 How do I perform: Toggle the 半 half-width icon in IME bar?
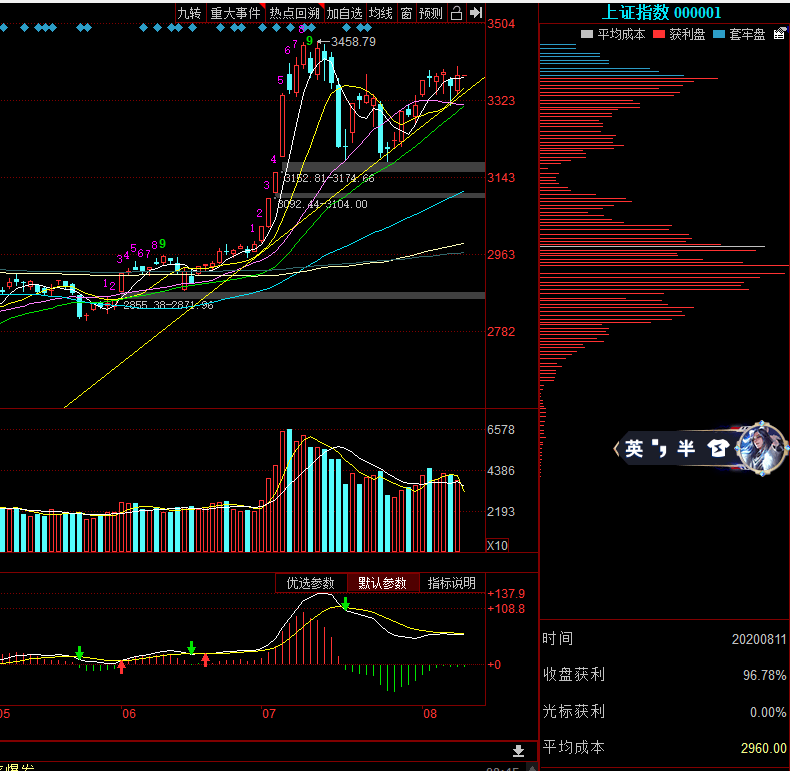tap(686, 448)
